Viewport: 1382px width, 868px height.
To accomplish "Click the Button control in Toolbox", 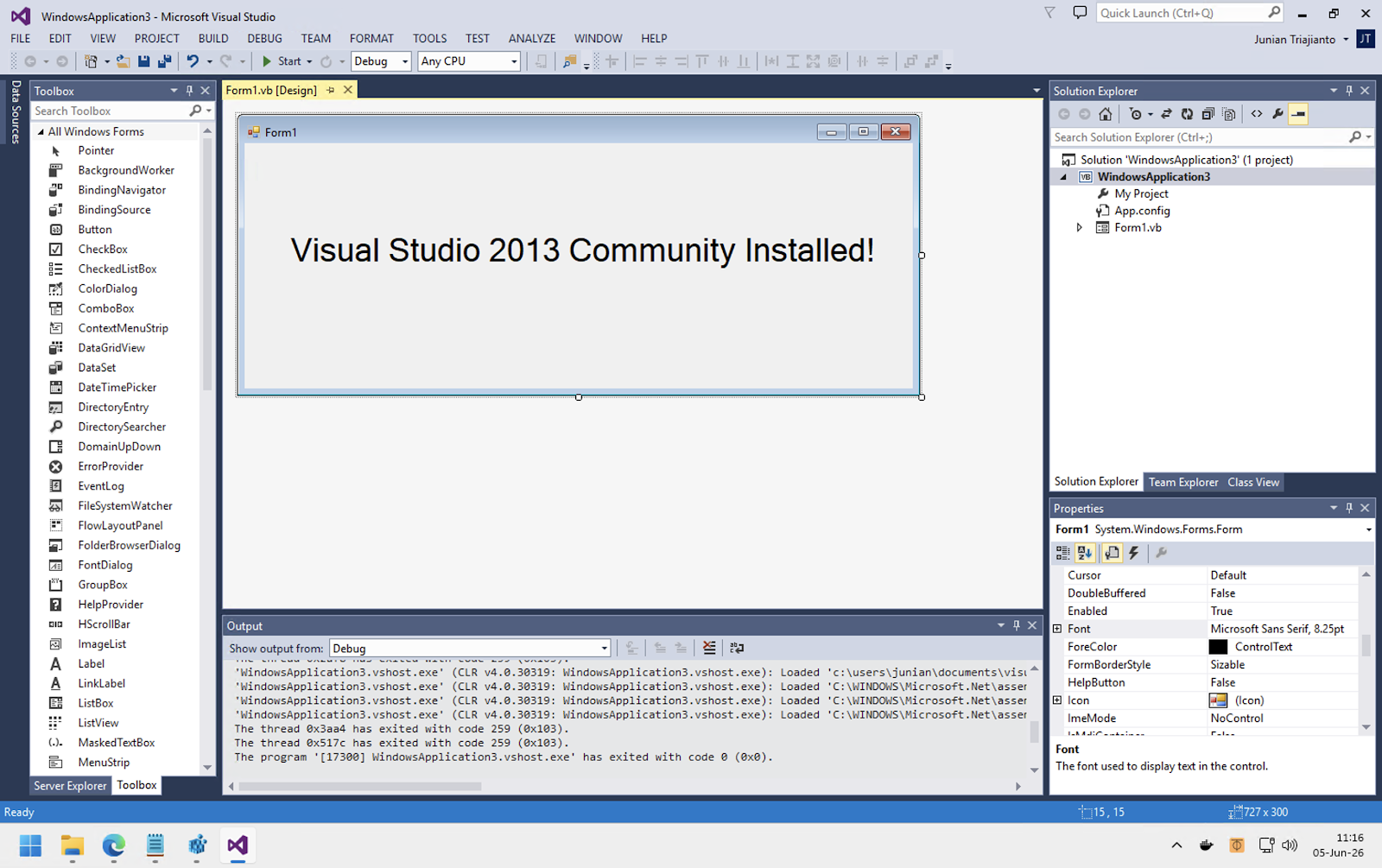I will pos(95,230).
